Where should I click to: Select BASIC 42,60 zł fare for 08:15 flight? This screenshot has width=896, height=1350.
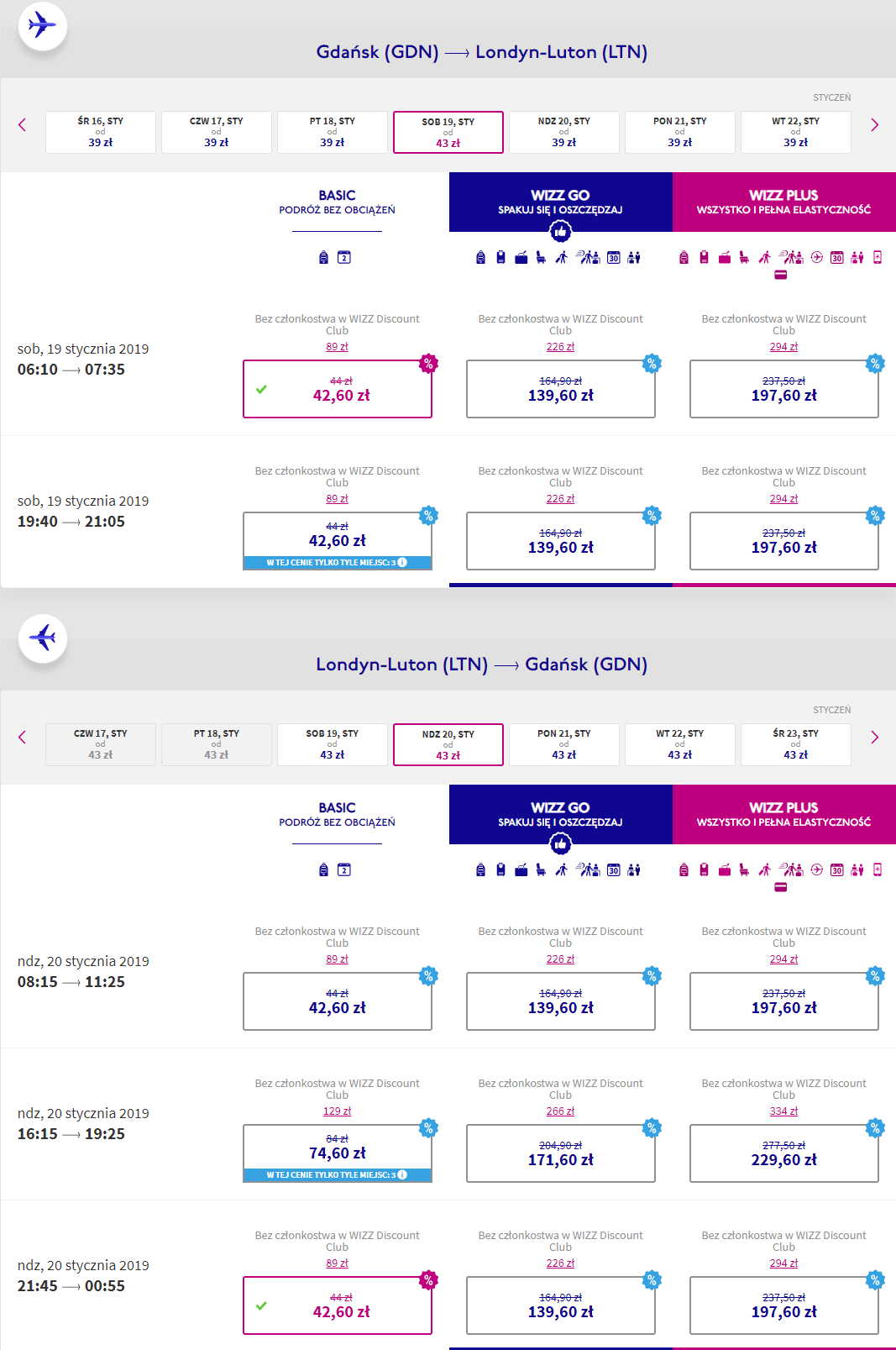click(338, 1001)
